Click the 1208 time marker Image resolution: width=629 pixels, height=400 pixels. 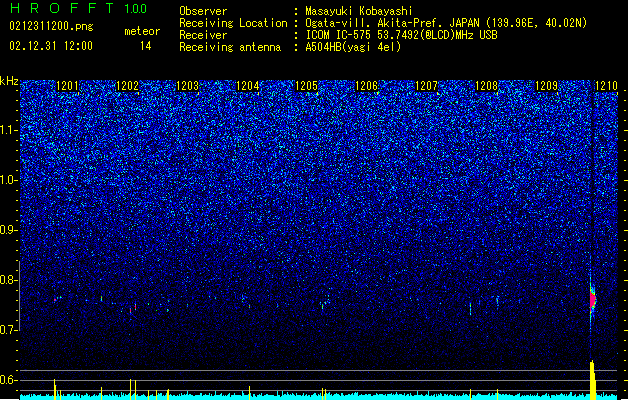pyautogui.click(x=487, y=86)
